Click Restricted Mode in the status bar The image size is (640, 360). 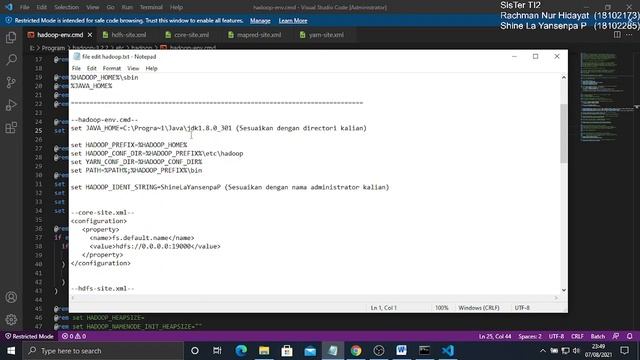[29, 336]
